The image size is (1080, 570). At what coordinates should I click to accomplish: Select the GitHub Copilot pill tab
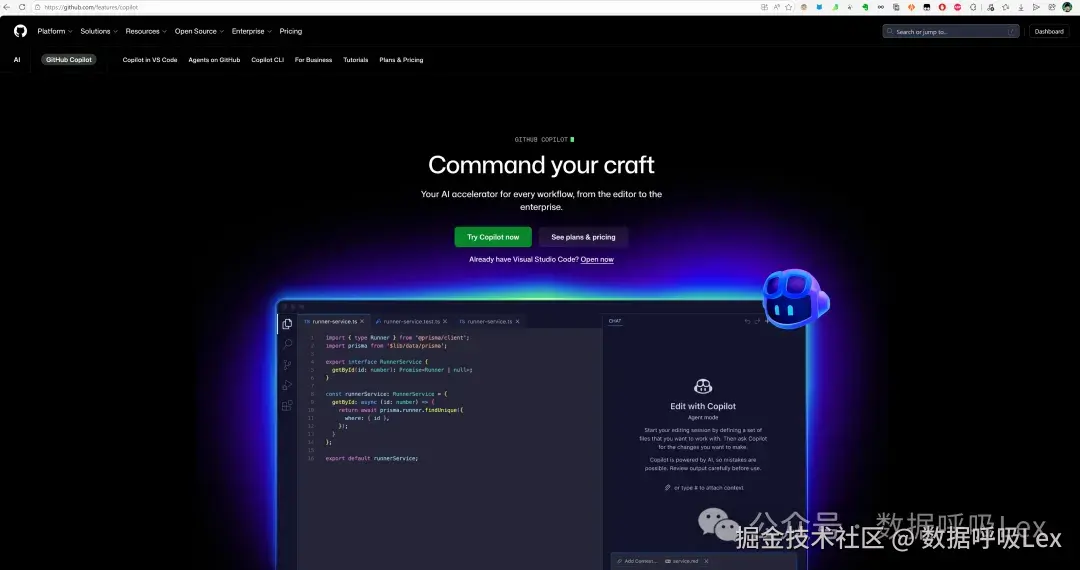tap(69, 60)
